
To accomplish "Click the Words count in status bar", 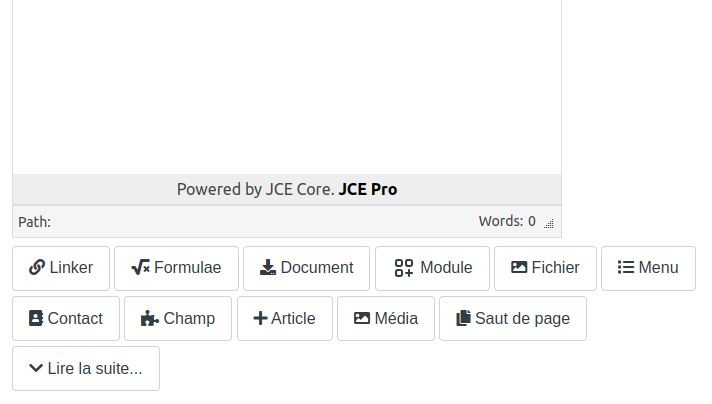I will coord(507,221).
